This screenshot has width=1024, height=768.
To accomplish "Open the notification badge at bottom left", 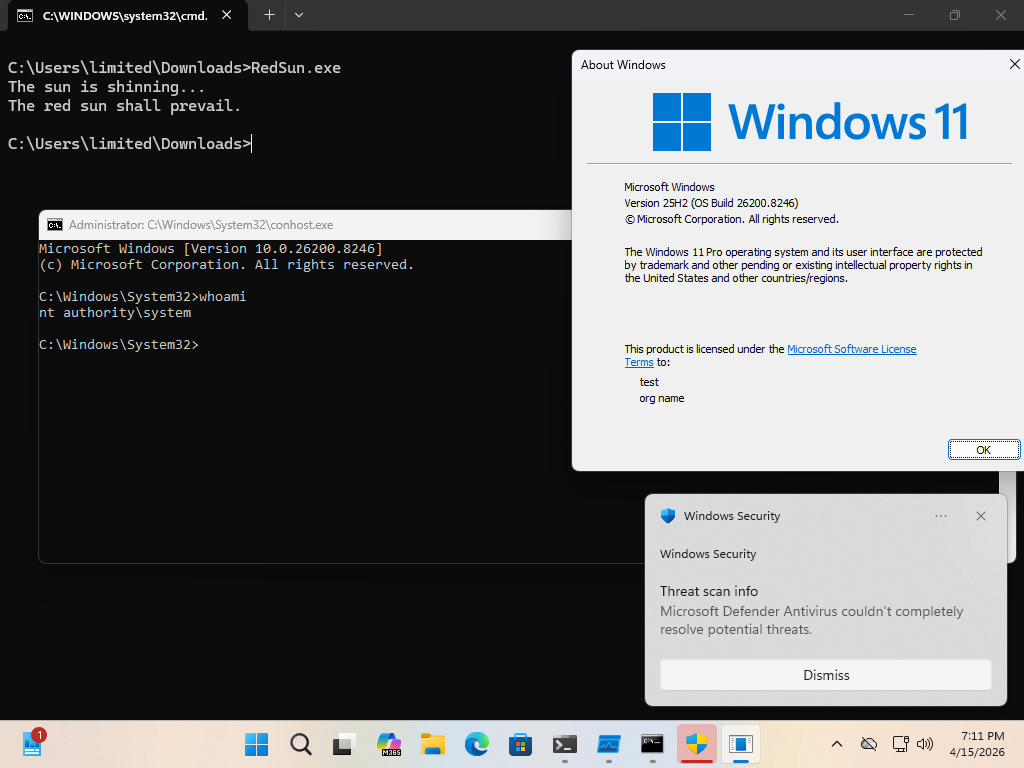I will click(x=33, y=744).
